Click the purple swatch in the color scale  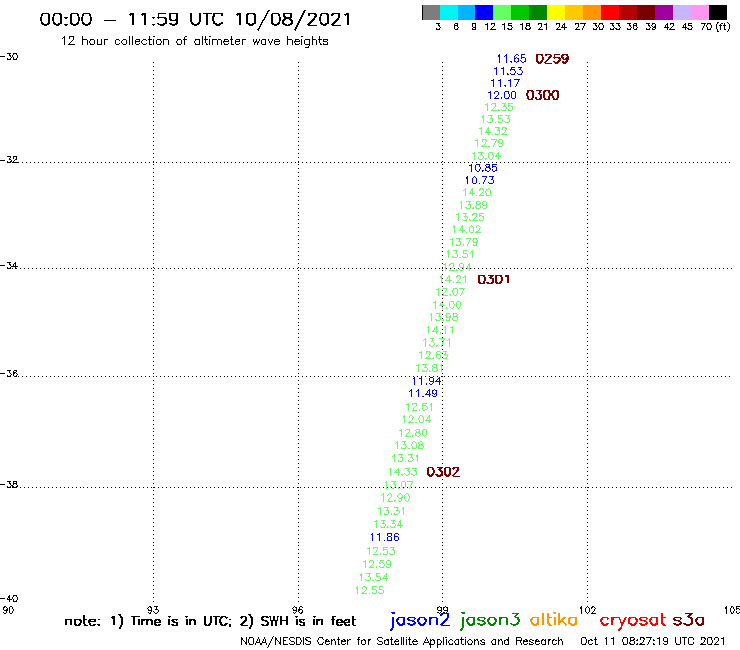click(x=664, y=12)
